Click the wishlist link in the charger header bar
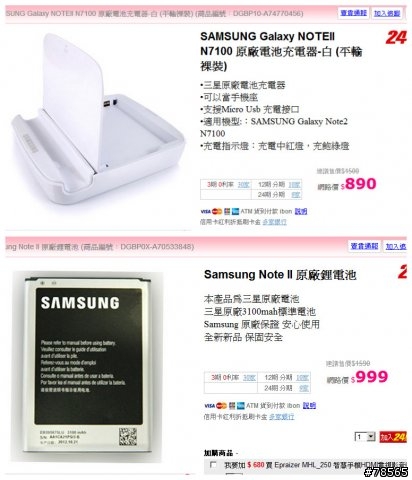 pyautogui.click(x=387, y=13)
